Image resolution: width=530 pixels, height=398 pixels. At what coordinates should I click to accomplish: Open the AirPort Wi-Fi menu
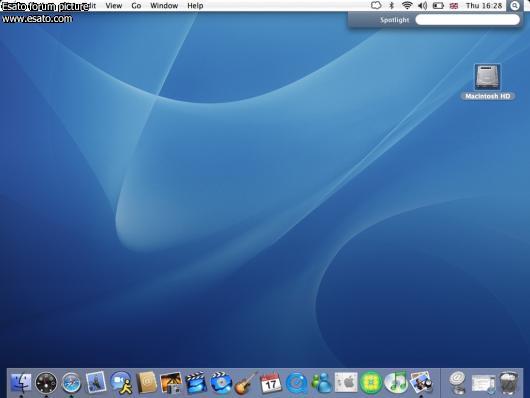(407, 5)
